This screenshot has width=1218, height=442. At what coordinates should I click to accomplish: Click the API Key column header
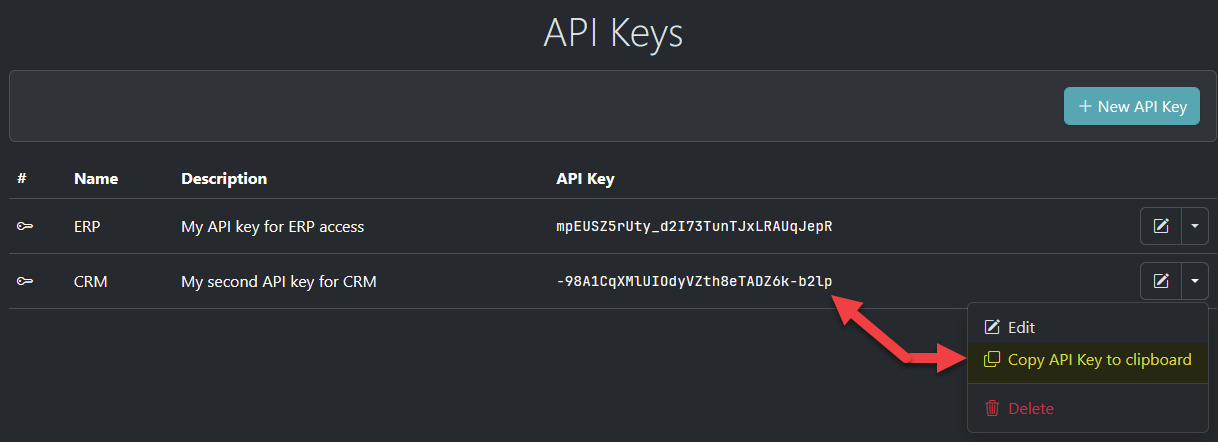click(x=585, y=179)
